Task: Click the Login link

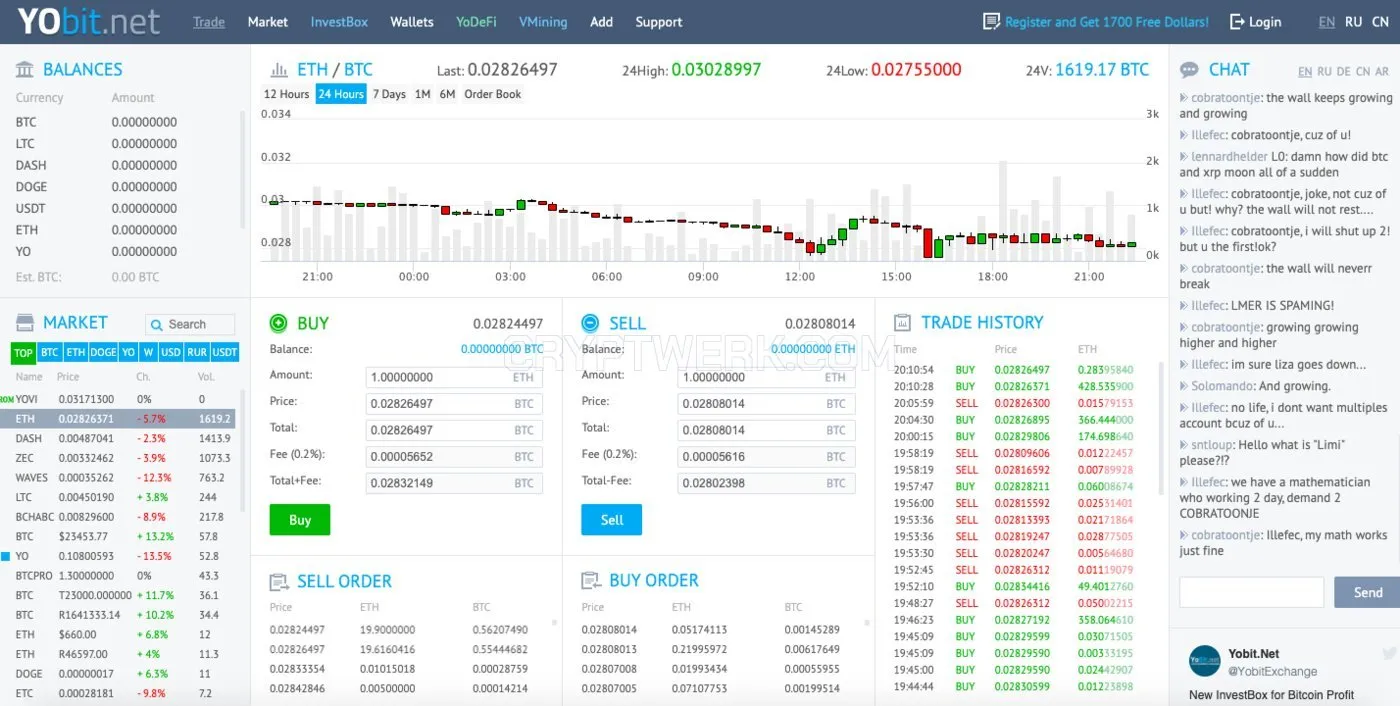Action: (x=1265, y=21)
